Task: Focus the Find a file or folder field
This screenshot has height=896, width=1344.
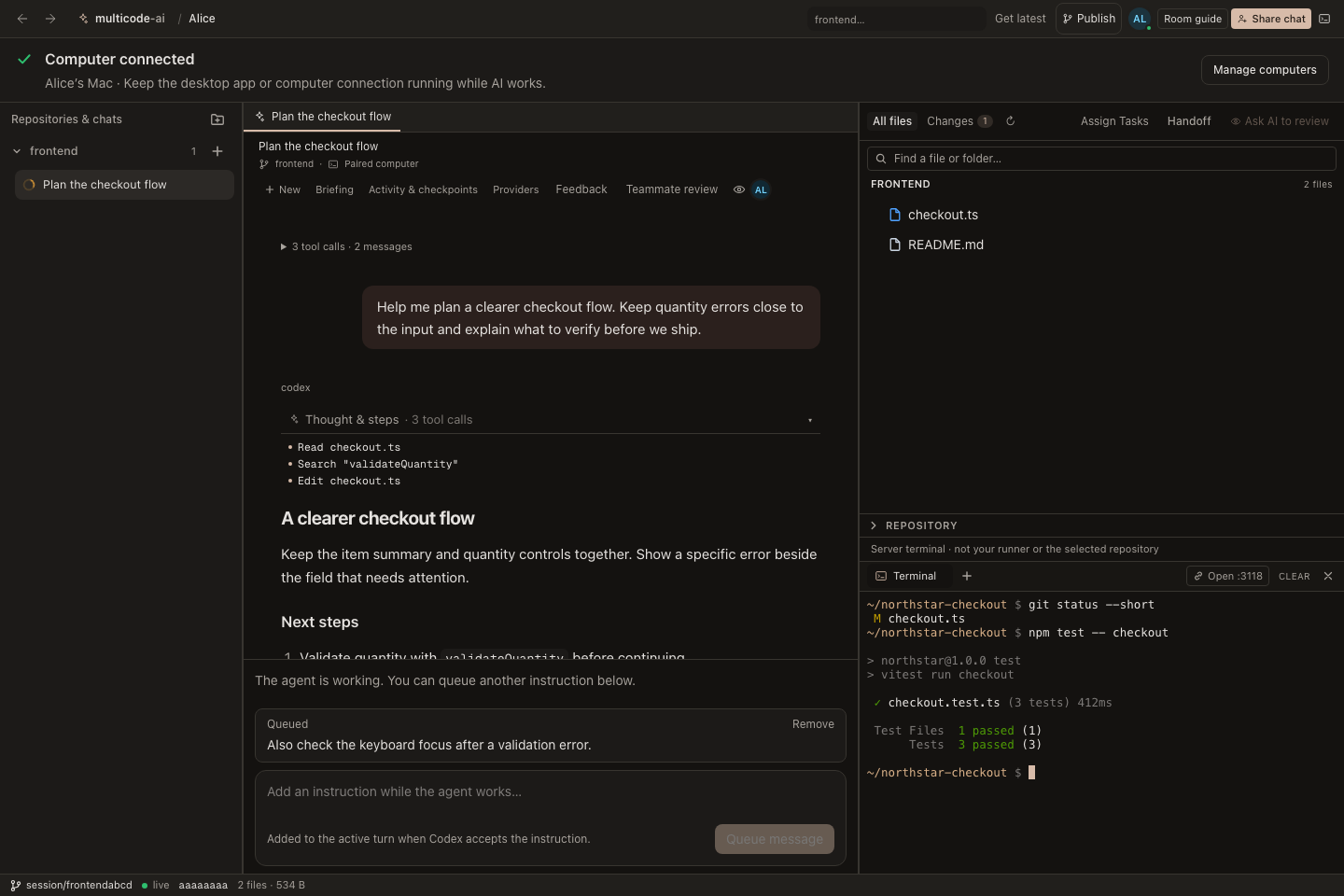Action: click(1101, 159)
